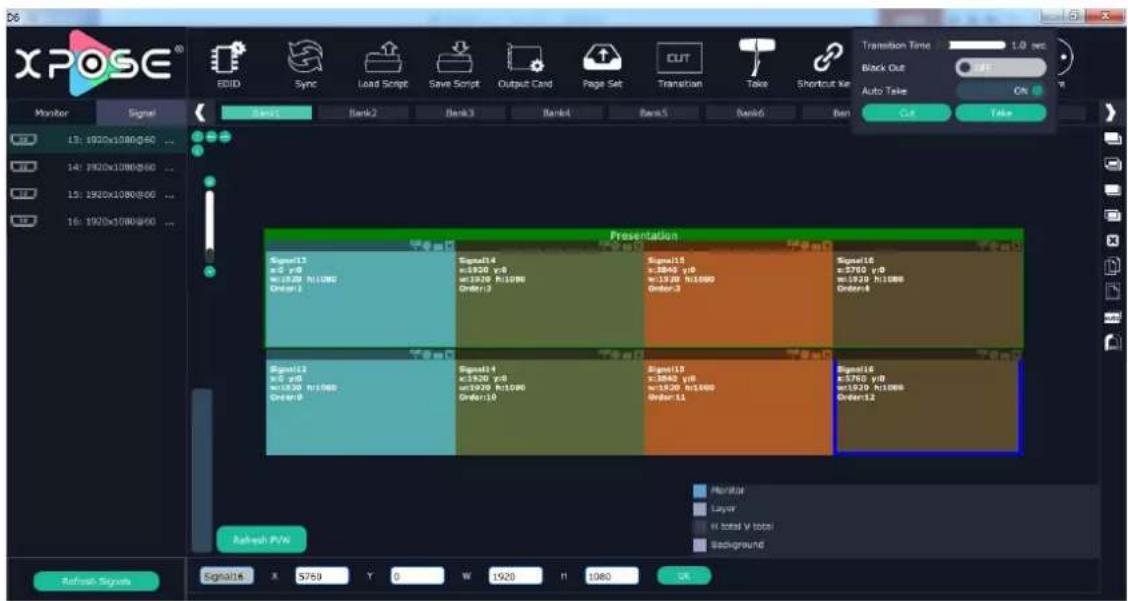Image resolution: width=1128 pixels, height=601 pixels.
Task: Click the X position input field
Action: [x=322, y=576]
